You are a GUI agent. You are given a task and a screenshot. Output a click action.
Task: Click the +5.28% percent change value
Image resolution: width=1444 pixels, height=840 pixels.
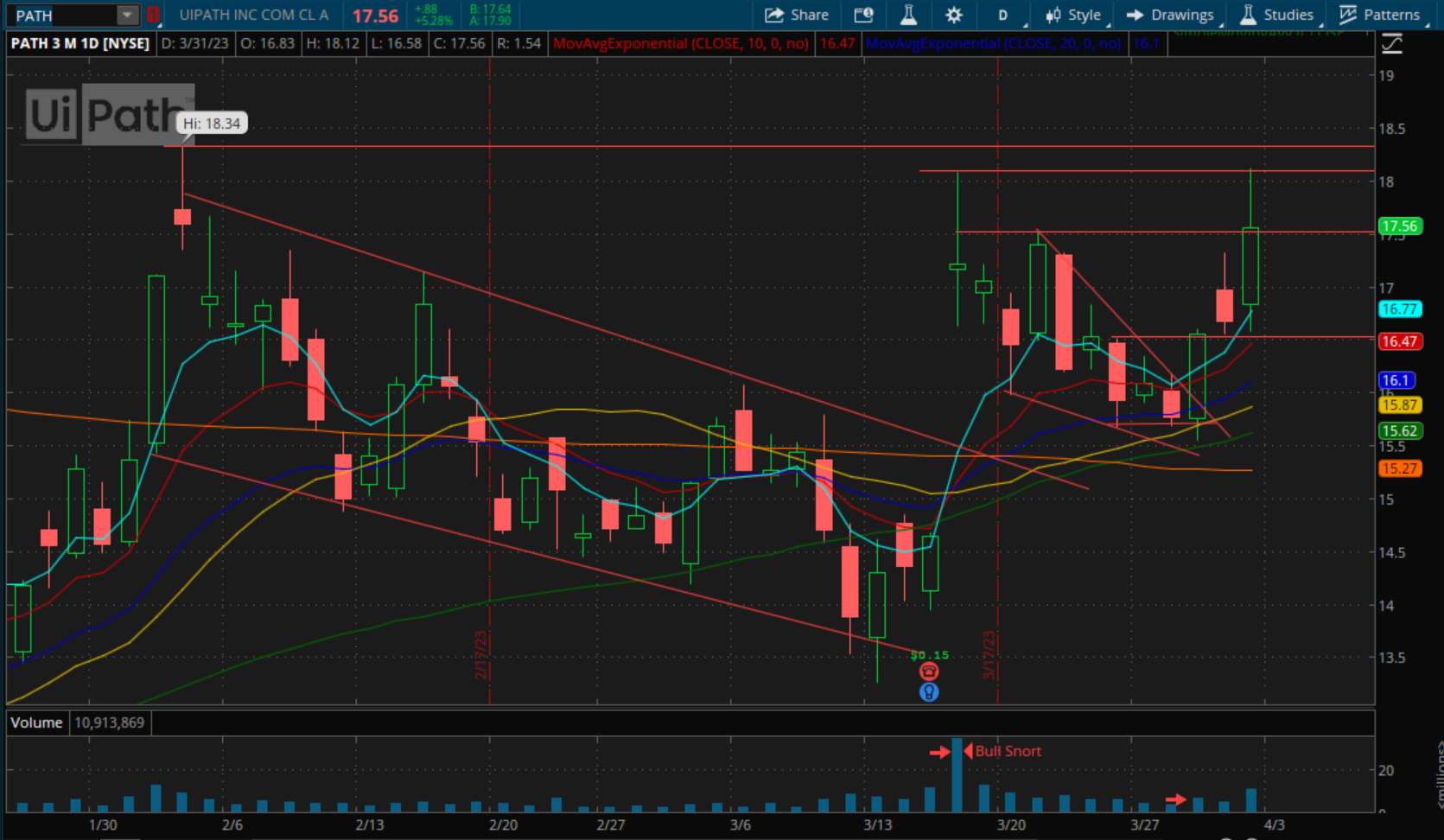(433, 21)
